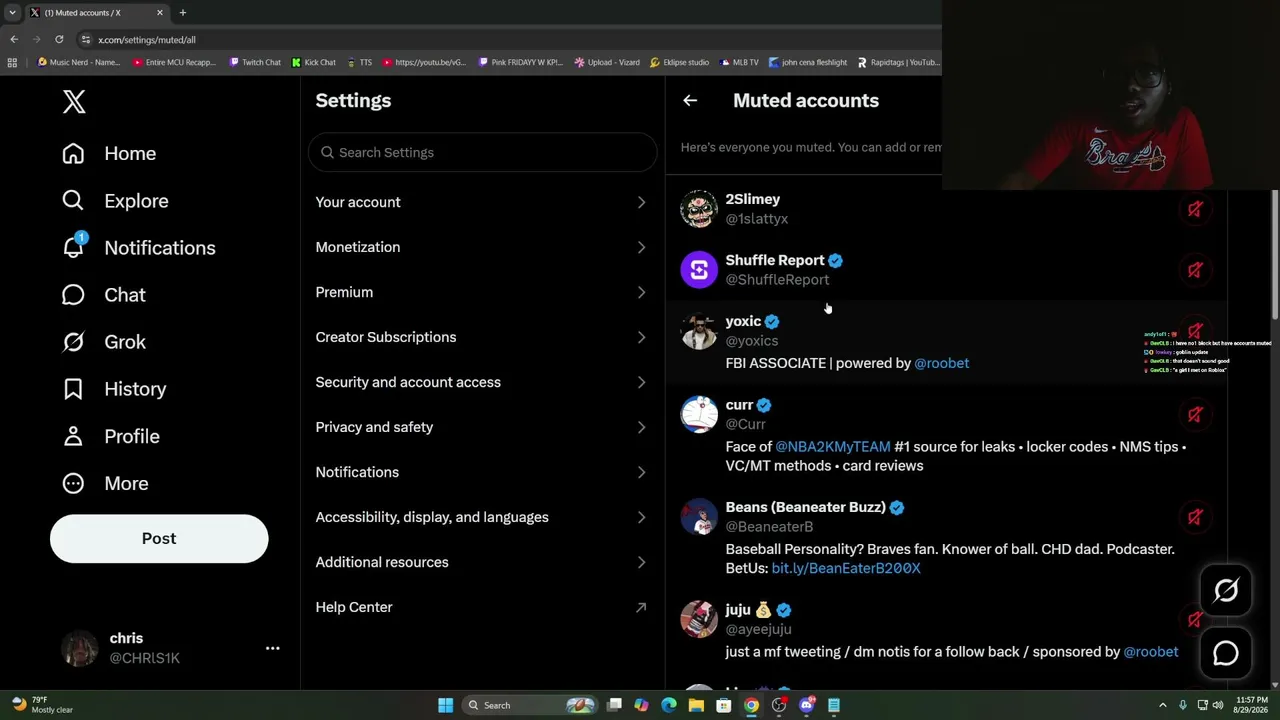The width and height of the screenshot is (1280, 720).
Task: Open Microsoft Edge from the taskbar
Action: tap(669, 705)
